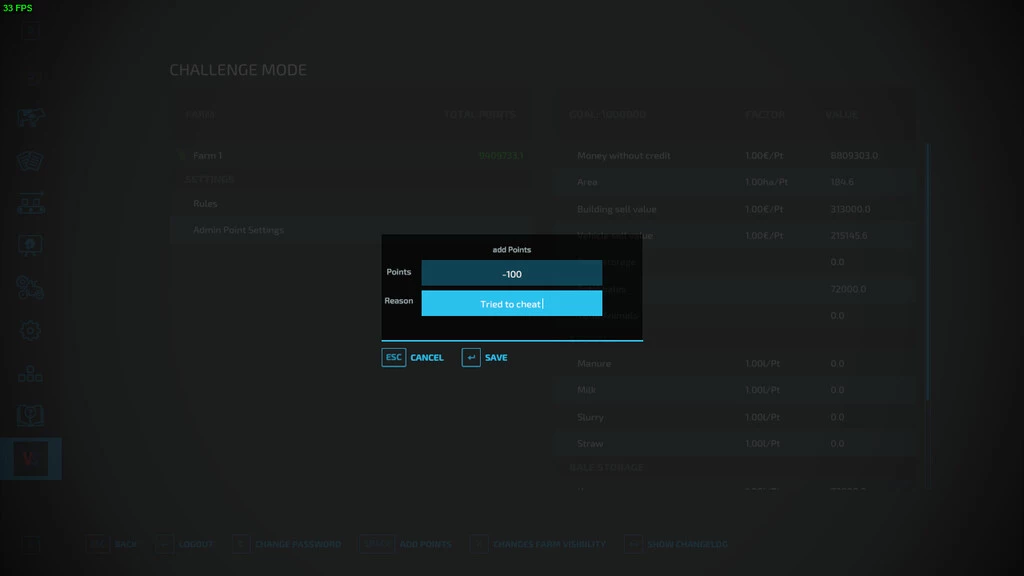Open the network hierarchy icon in sidebar
The image size is (1024, 576).
tap(30, 375)
